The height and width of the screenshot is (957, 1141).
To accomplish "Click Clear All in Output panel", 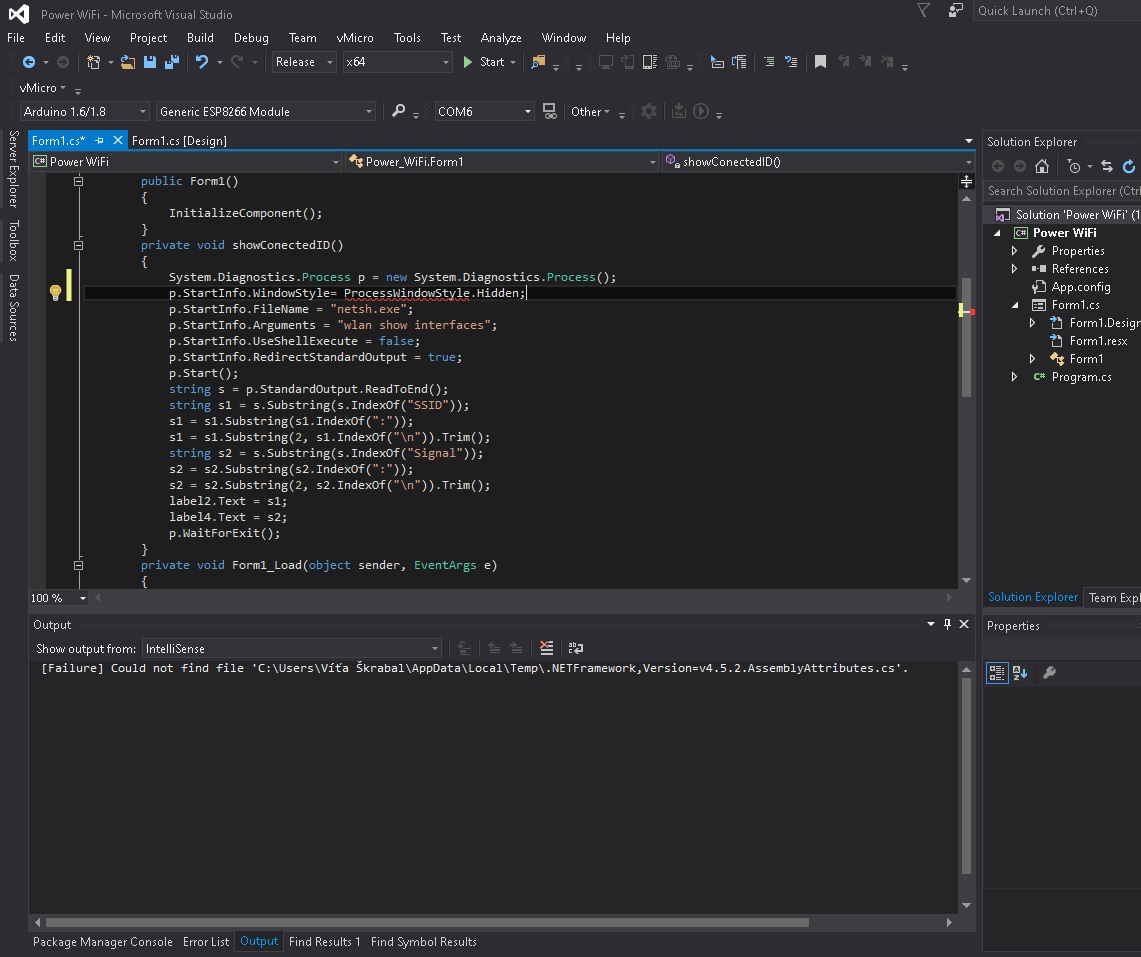I will click(x=546, y=648).
